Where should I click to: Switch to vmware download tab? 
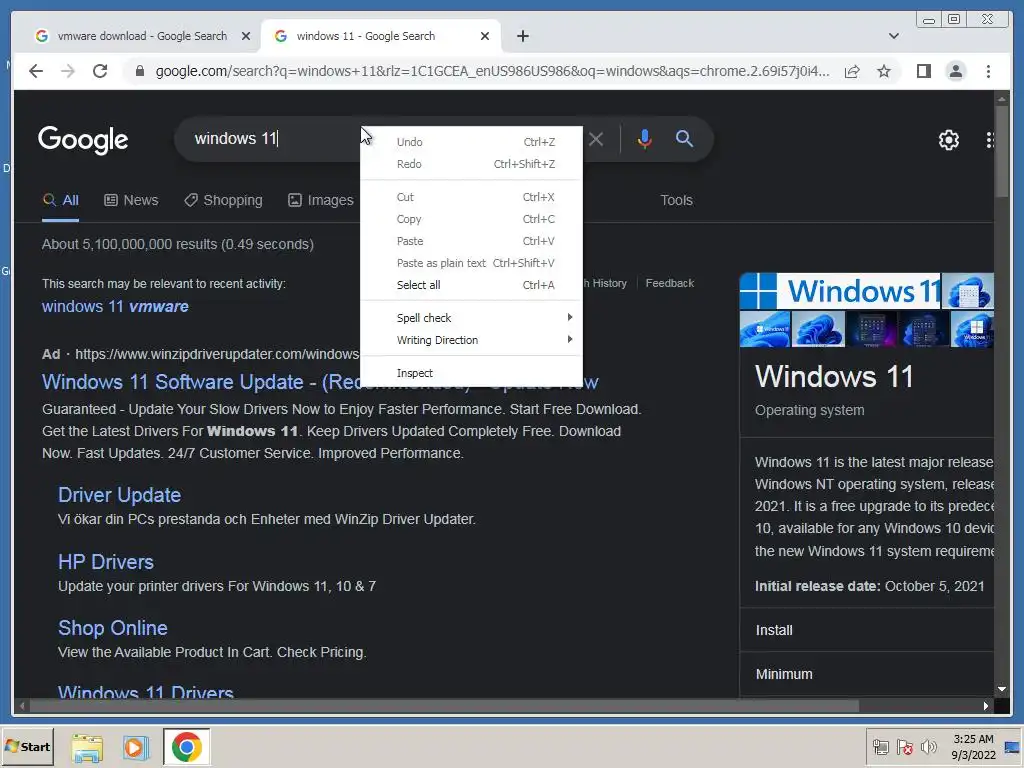142,36
